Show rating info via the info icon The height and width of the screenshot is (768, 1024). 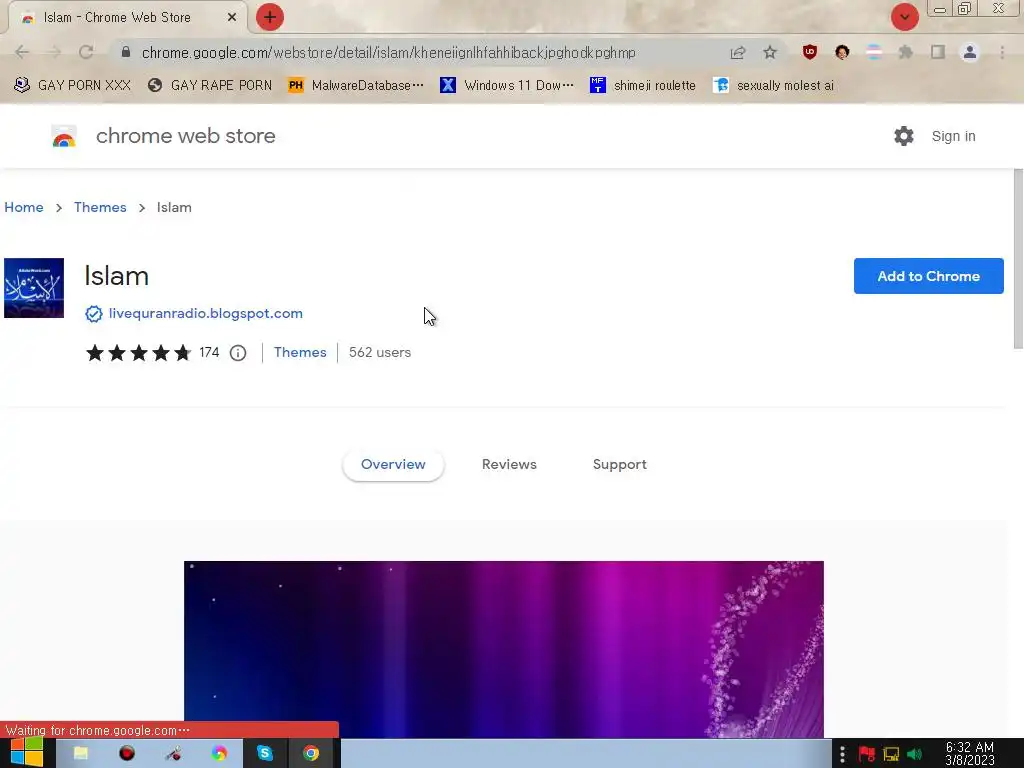pos(238,353)
